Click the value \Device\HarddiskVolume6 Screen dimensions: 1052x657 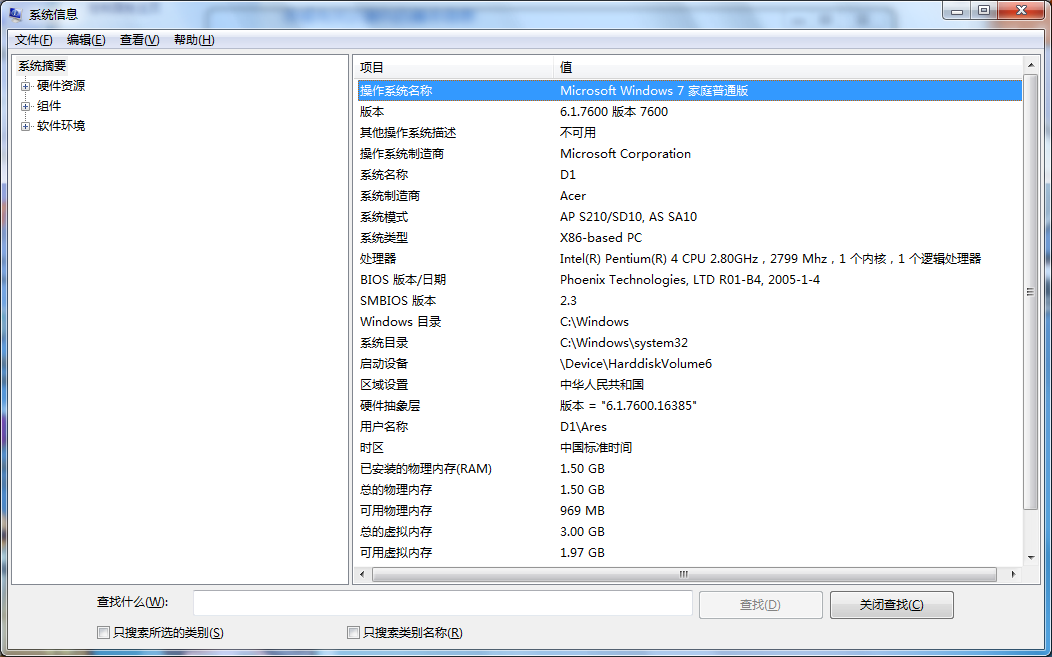point(636,364)
